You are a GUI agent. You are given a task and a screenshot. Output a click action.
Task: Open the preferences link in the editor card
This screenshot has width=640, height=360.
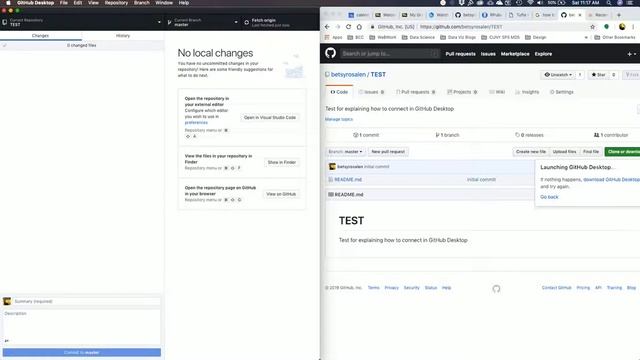[x=196, y=122]
